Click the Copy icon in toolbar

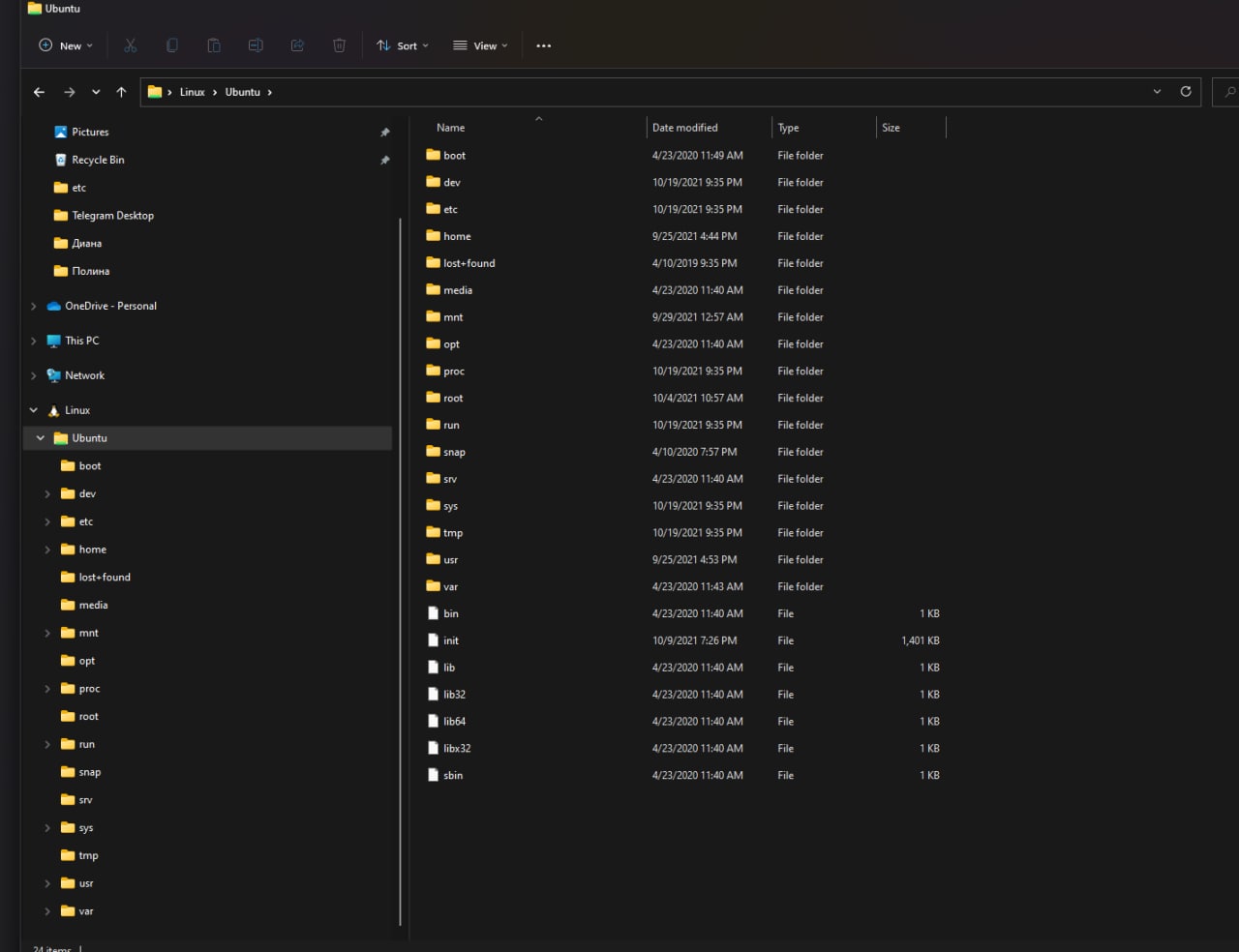click(x=172, y=45)
